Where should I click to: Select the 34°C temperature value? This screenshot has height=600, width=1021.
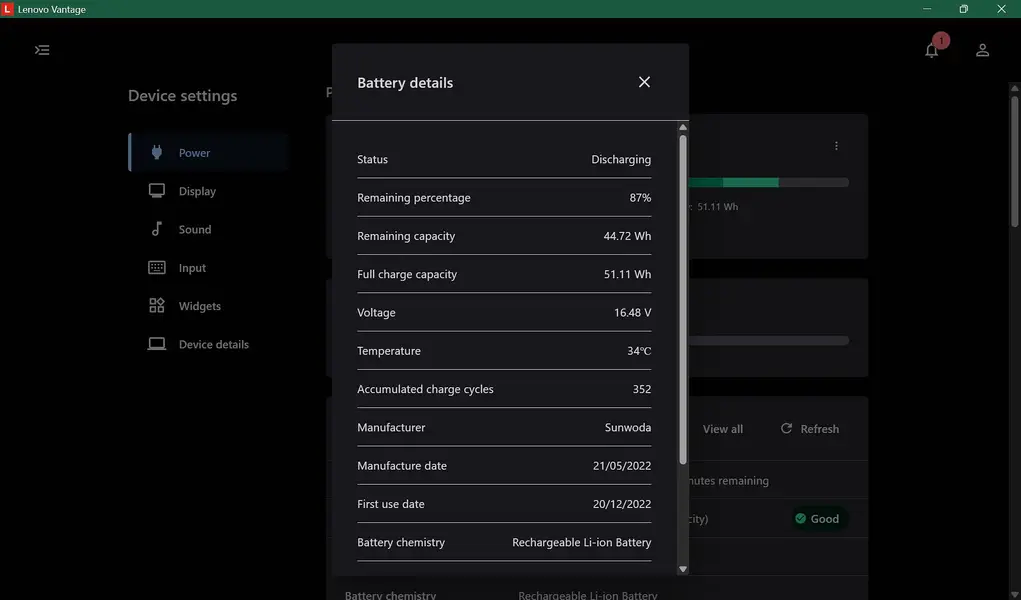coord(639,350)
